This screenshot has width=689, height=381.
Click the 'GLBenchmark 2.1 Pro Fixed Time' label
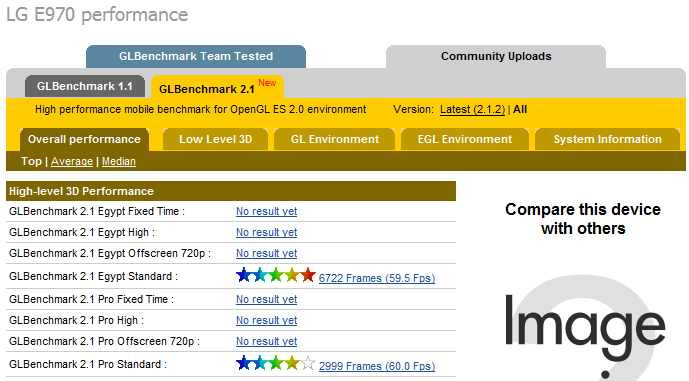pyautogui.click(x=91, y=299)
